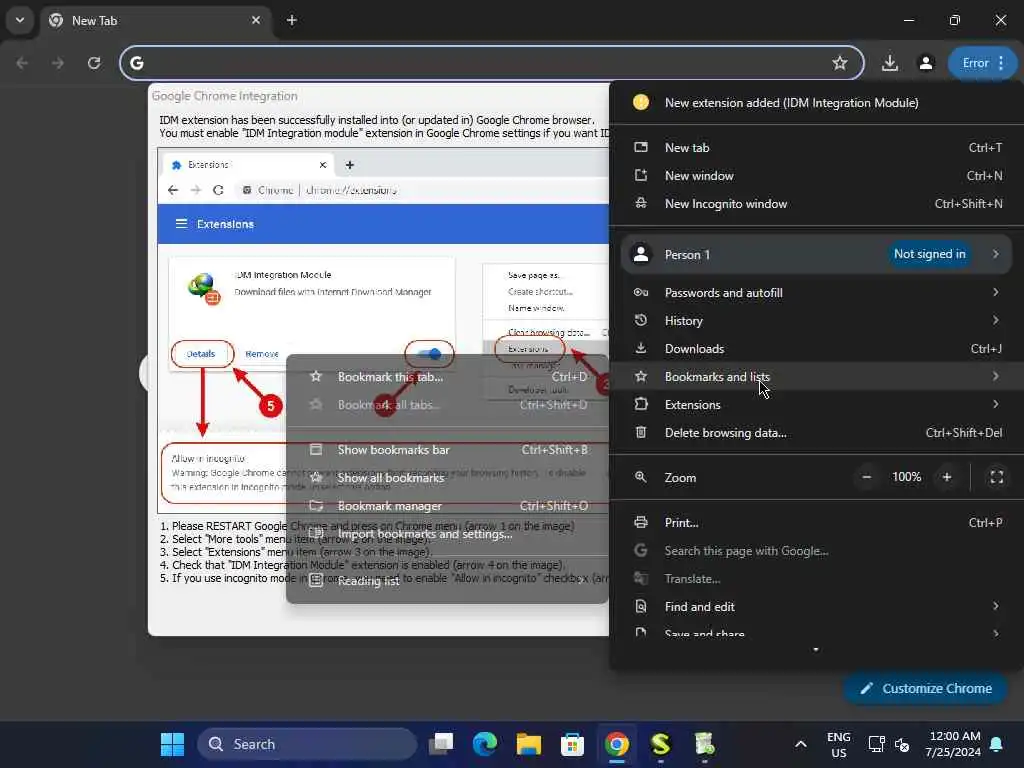Open File Explorer from taskbar
Image resolution: width=1024 pixels, height=768 pixels.
(x=528, y=744)
